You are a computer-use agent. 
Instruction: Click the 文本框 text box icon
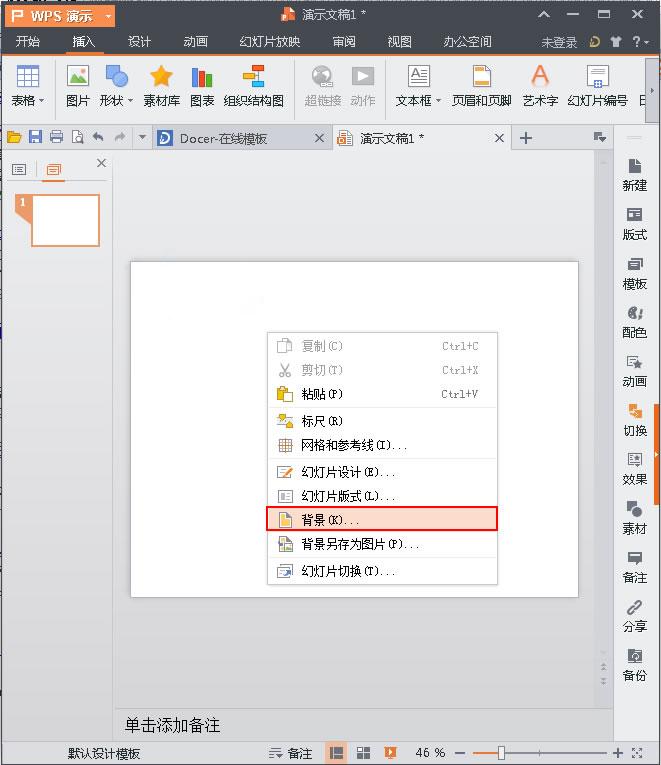[x=419, y=77]
